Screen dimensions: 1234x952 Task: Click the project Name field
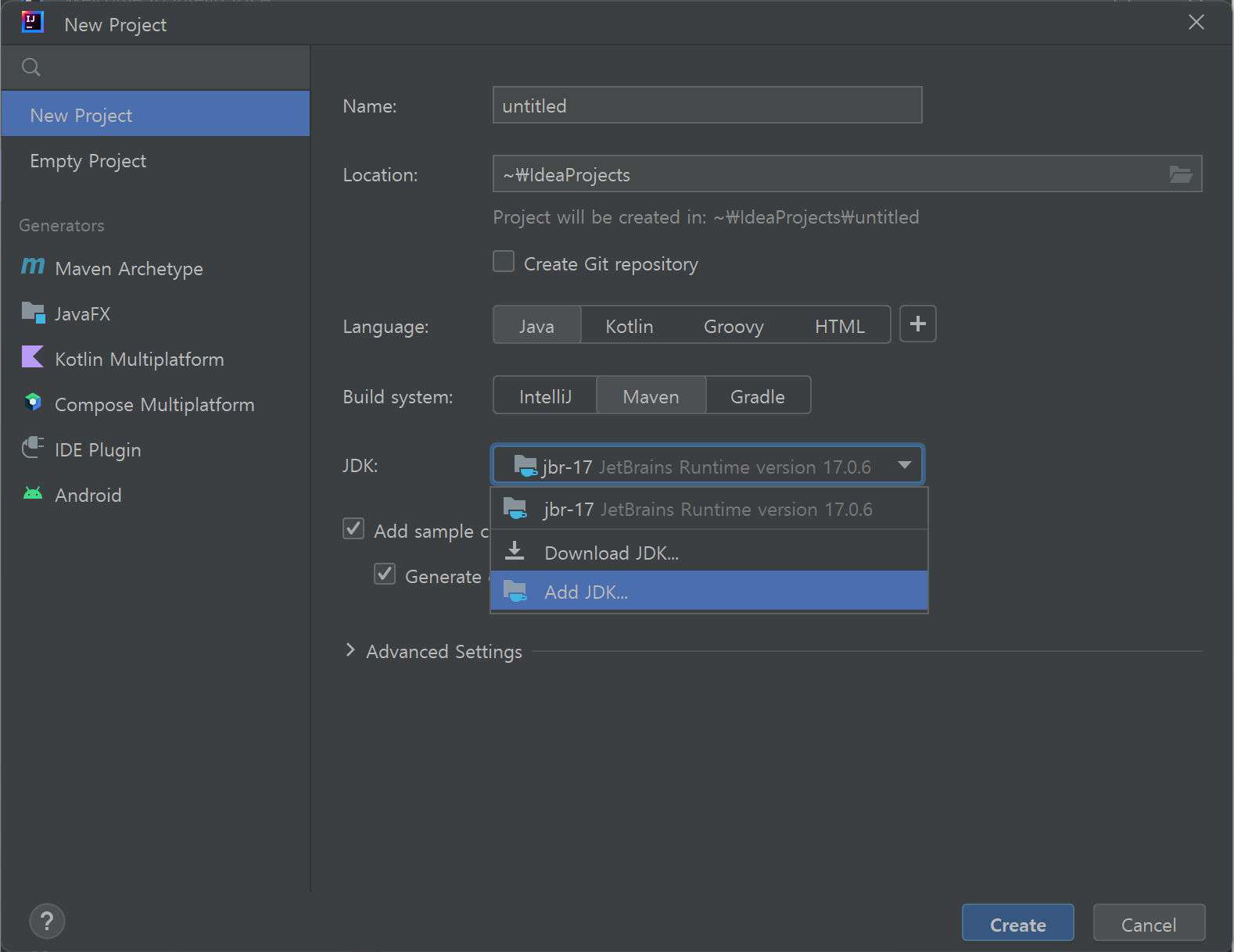pyautogui.click(x=708, y=105)
